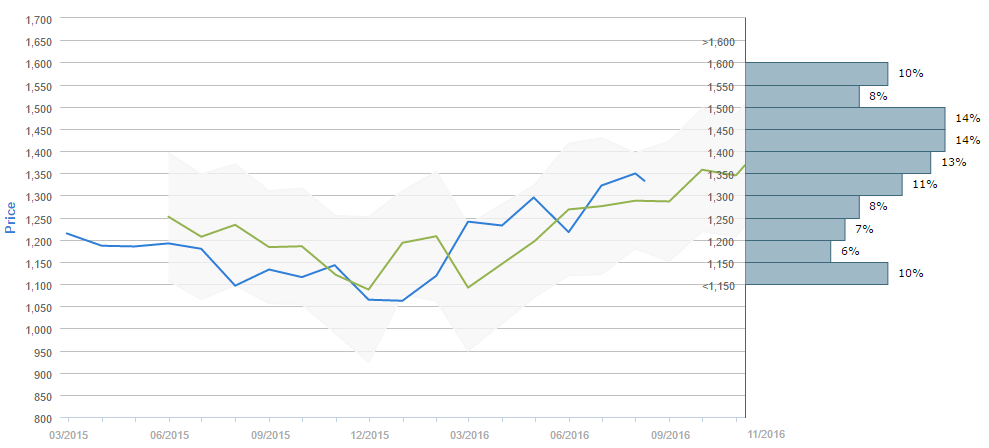The image size is (989, 448).
Task: Select the 06/2016 axis date
Action: (570, 435)
